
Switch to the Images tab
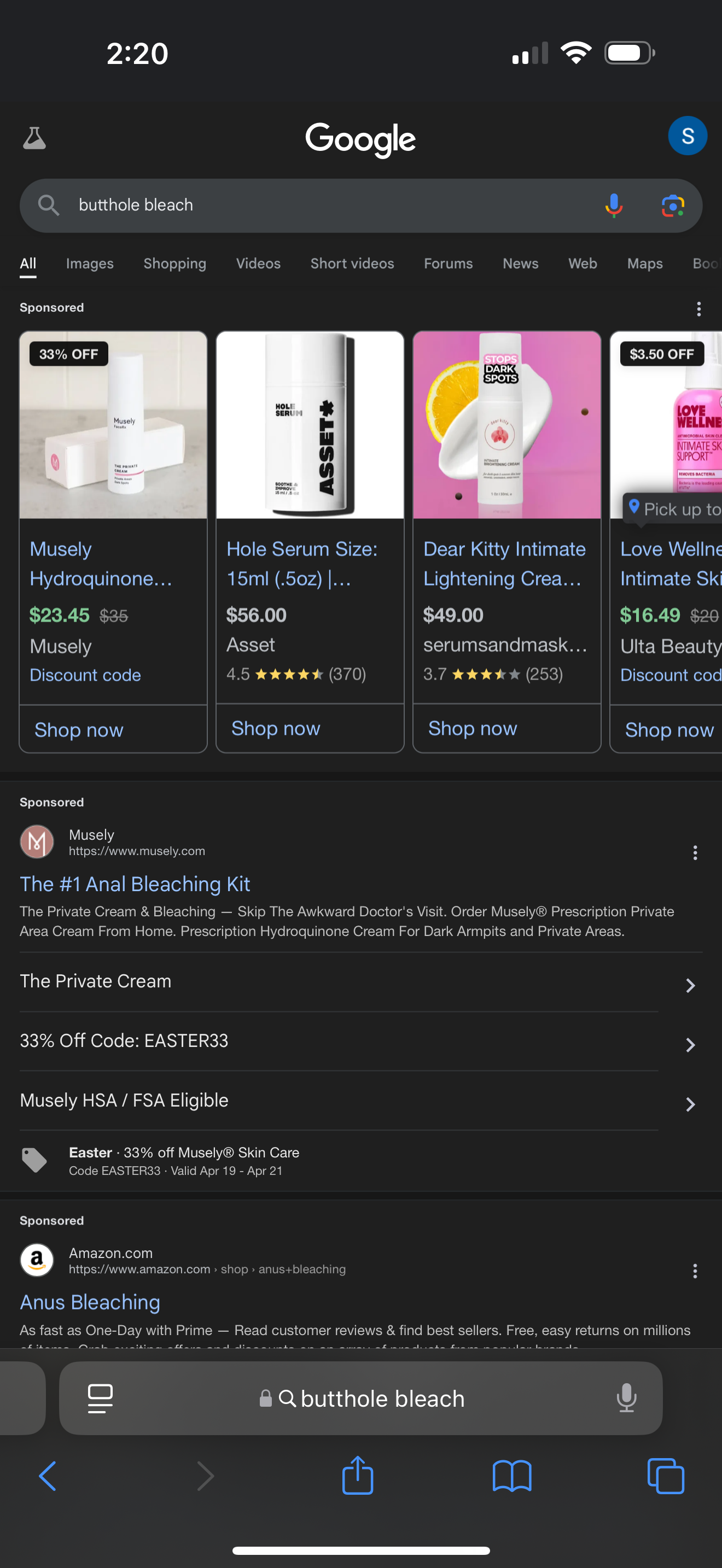(90, 264)
